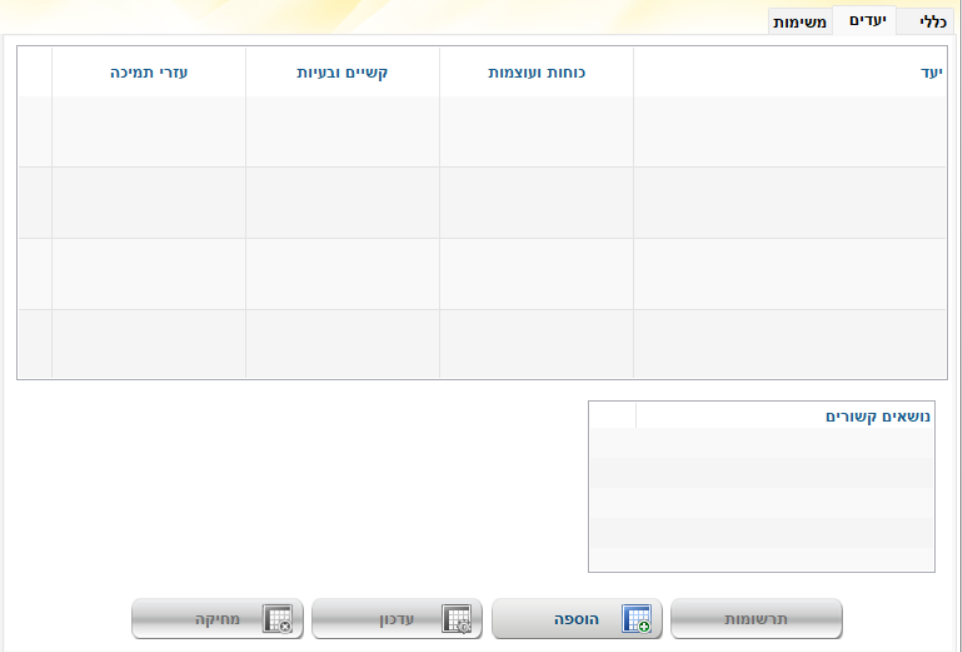Switch to the כללי tab
962x652 pixels.
pos(925,22)
